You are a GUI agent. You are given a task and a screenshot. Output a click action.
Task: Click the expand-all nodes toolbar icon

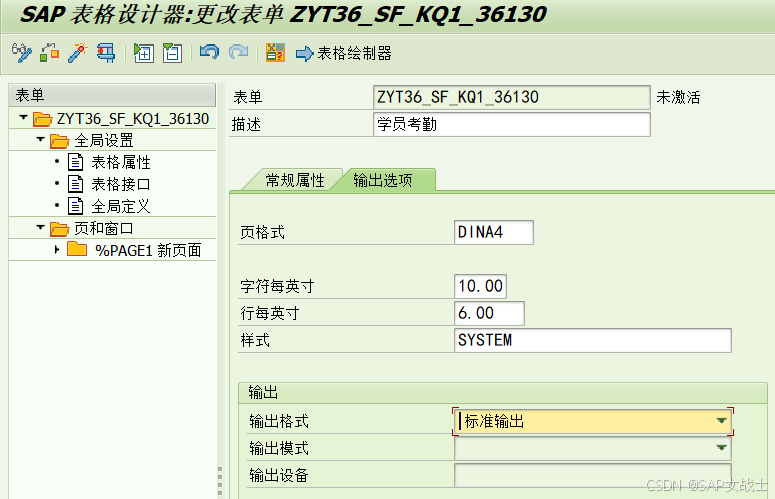(144, 53)
